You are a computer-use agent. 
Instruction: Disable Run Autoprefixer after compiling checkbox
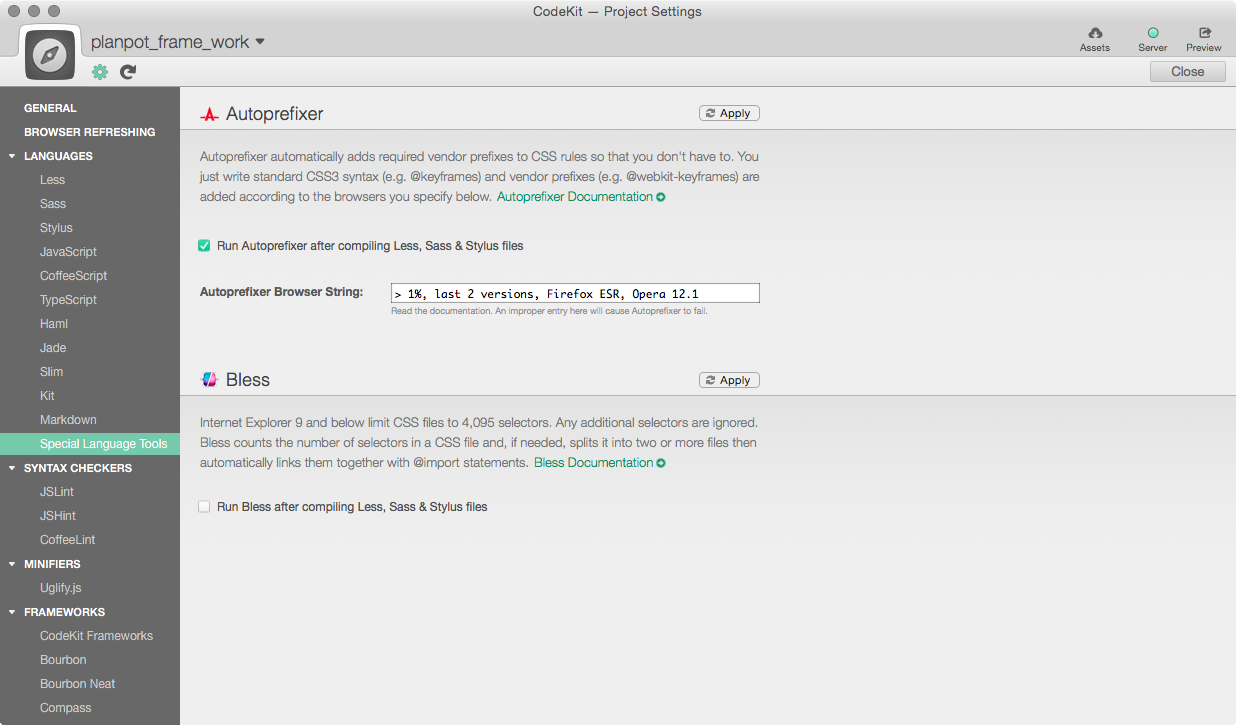204,245
